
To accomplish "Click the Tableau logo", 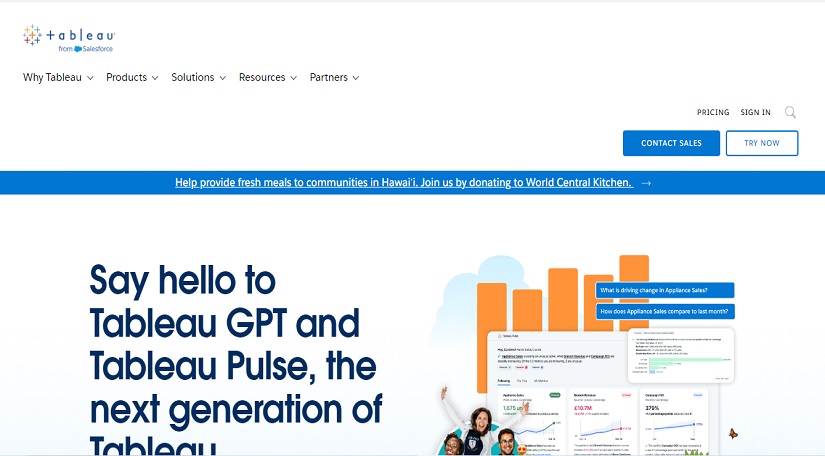I will pyautogui.click(x=68, y=38).
